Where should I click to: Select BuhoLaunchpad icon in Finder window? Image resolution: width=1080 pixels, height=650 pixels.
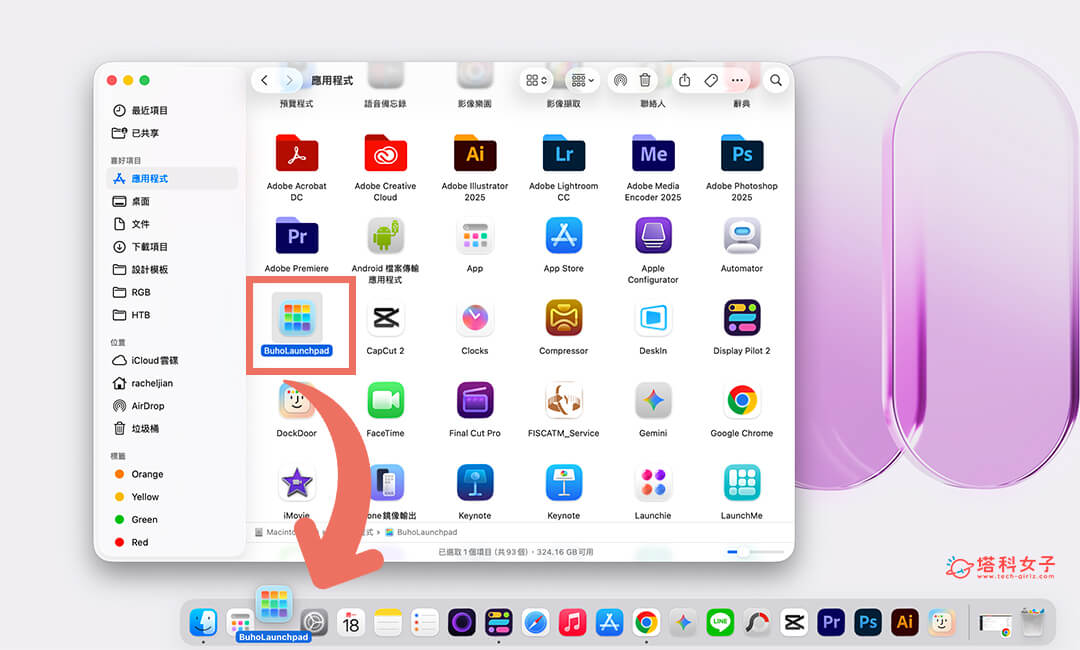coord(297,317)
